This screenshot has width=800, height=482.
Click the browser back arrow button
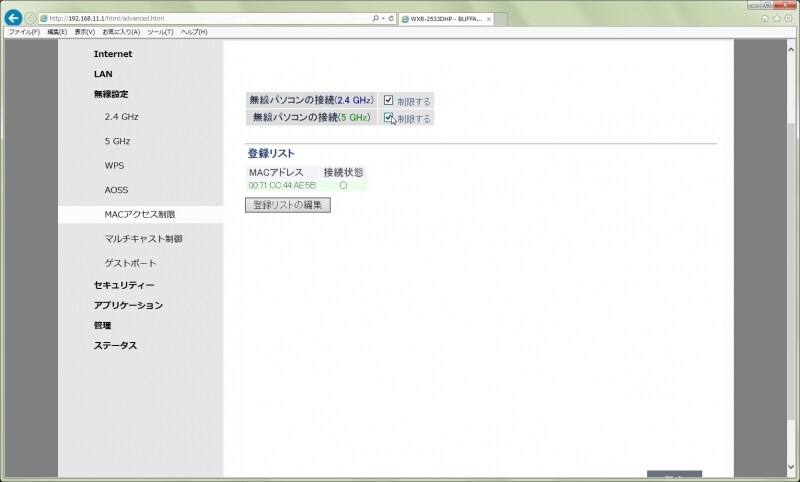point(14,18)
